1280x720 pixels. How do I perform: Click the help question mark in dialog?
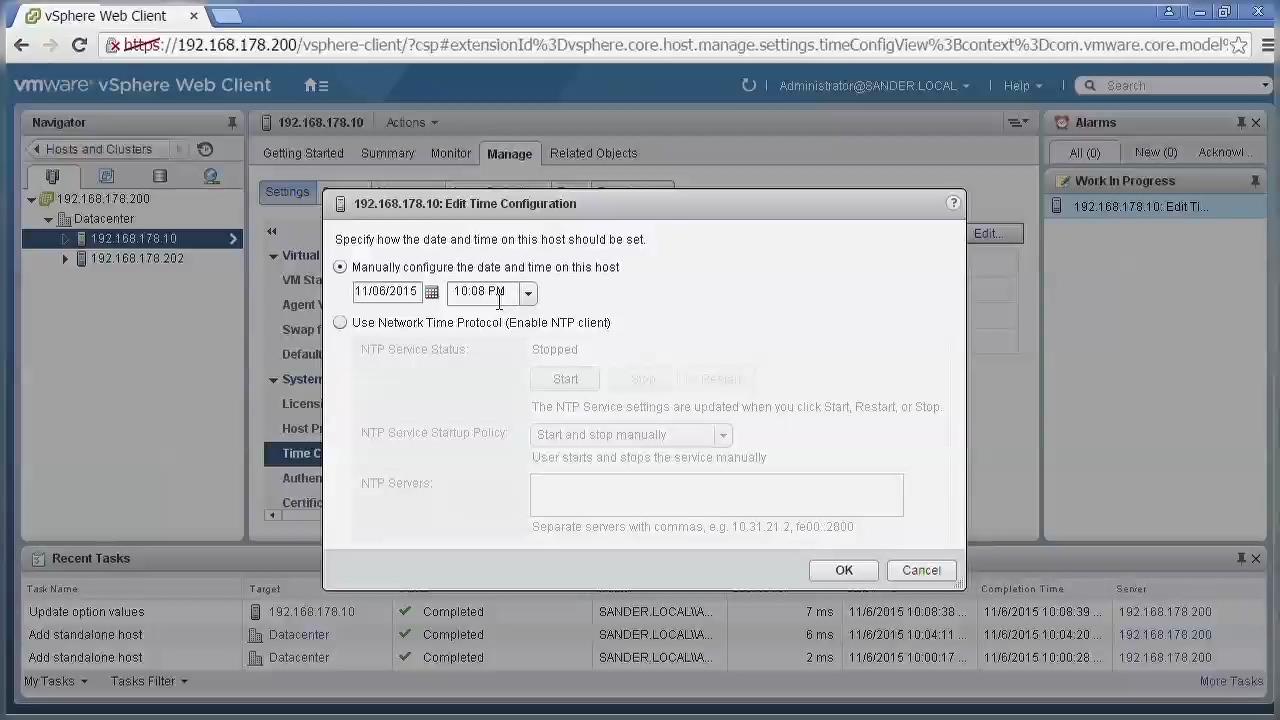pos(953,203)
